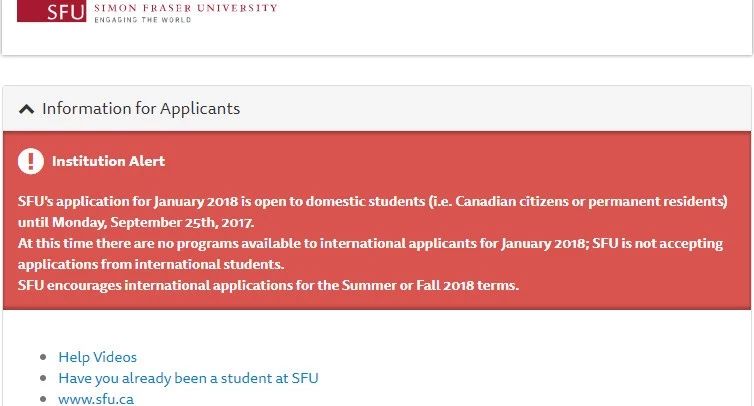The height and width of the screenshot is (406, 754).
Task: Click the bullet point beside www.sfu.ca
Action: coord(42,400)
